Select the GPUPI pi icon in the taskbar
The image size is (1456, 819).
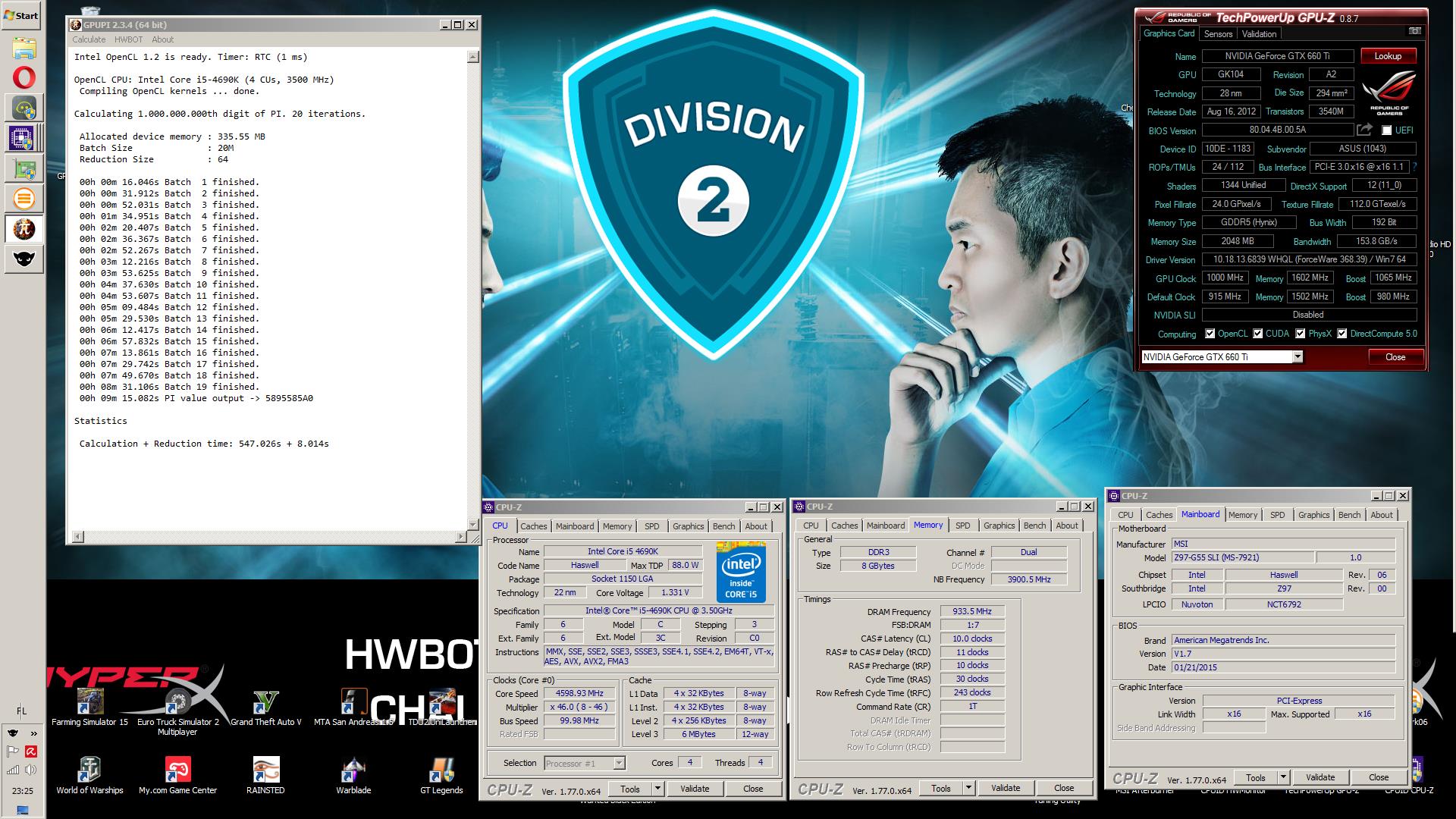[24, 229]
